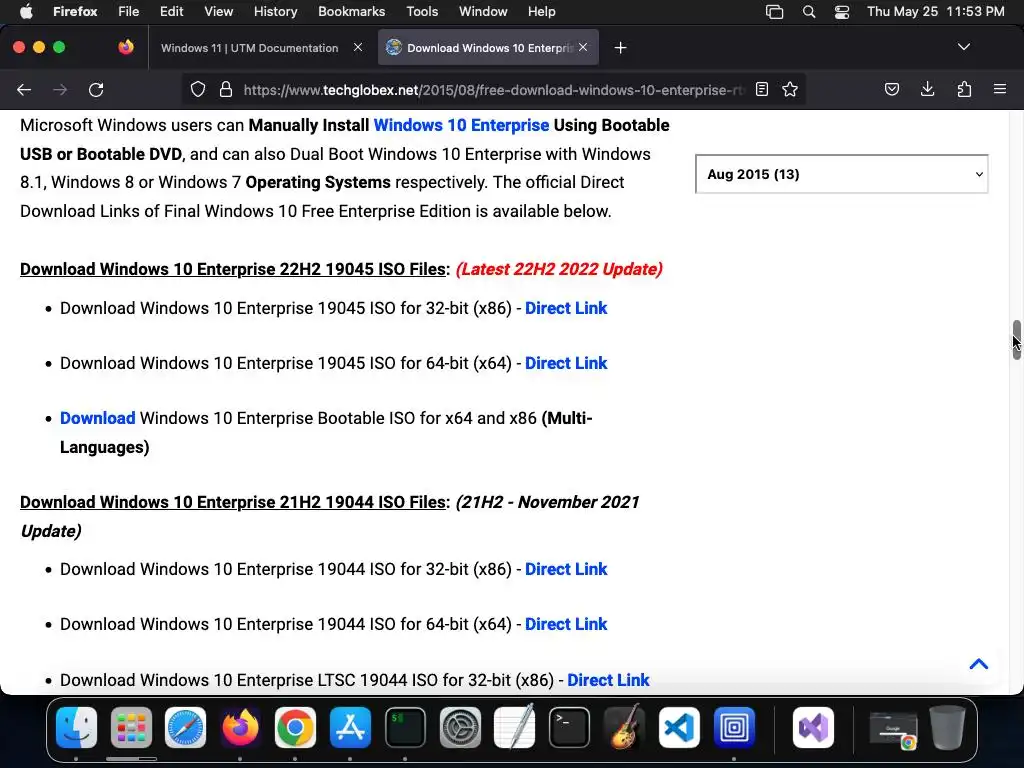Close the Download Windows 10 Enterprise tab

point(583,47)
